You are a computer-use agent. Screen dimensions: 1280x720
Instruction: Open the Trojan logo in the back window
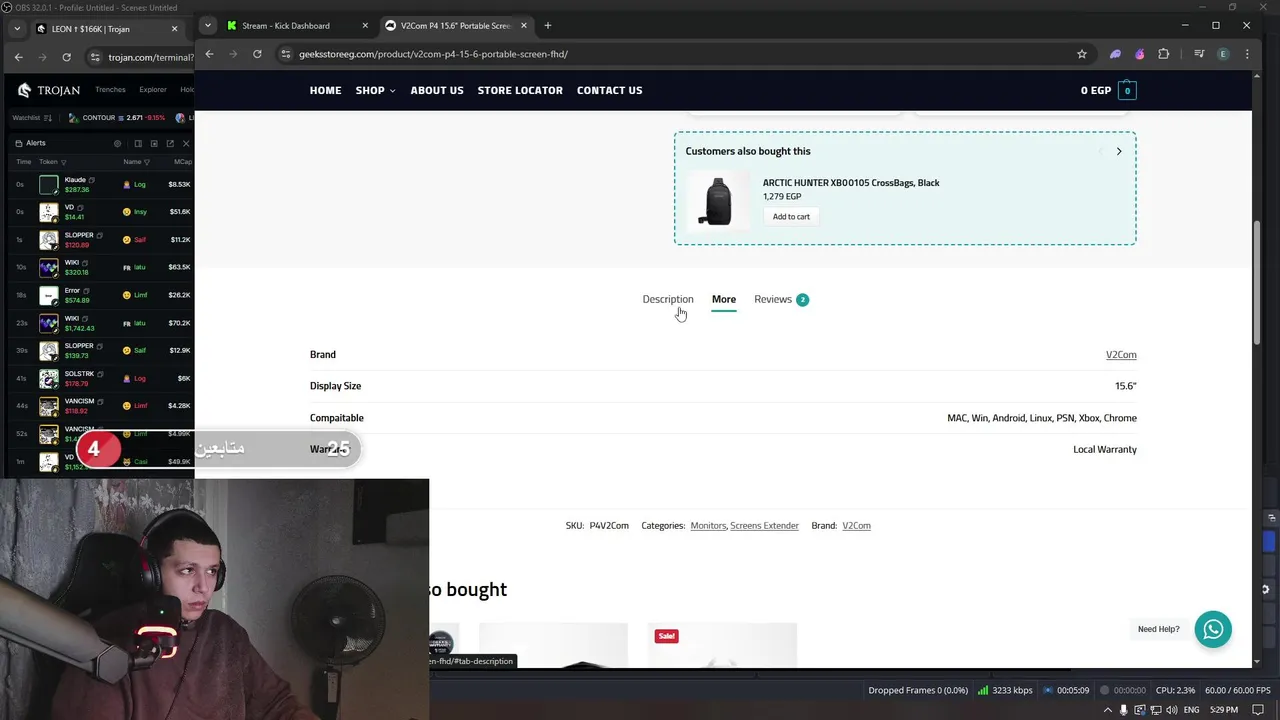48,90
